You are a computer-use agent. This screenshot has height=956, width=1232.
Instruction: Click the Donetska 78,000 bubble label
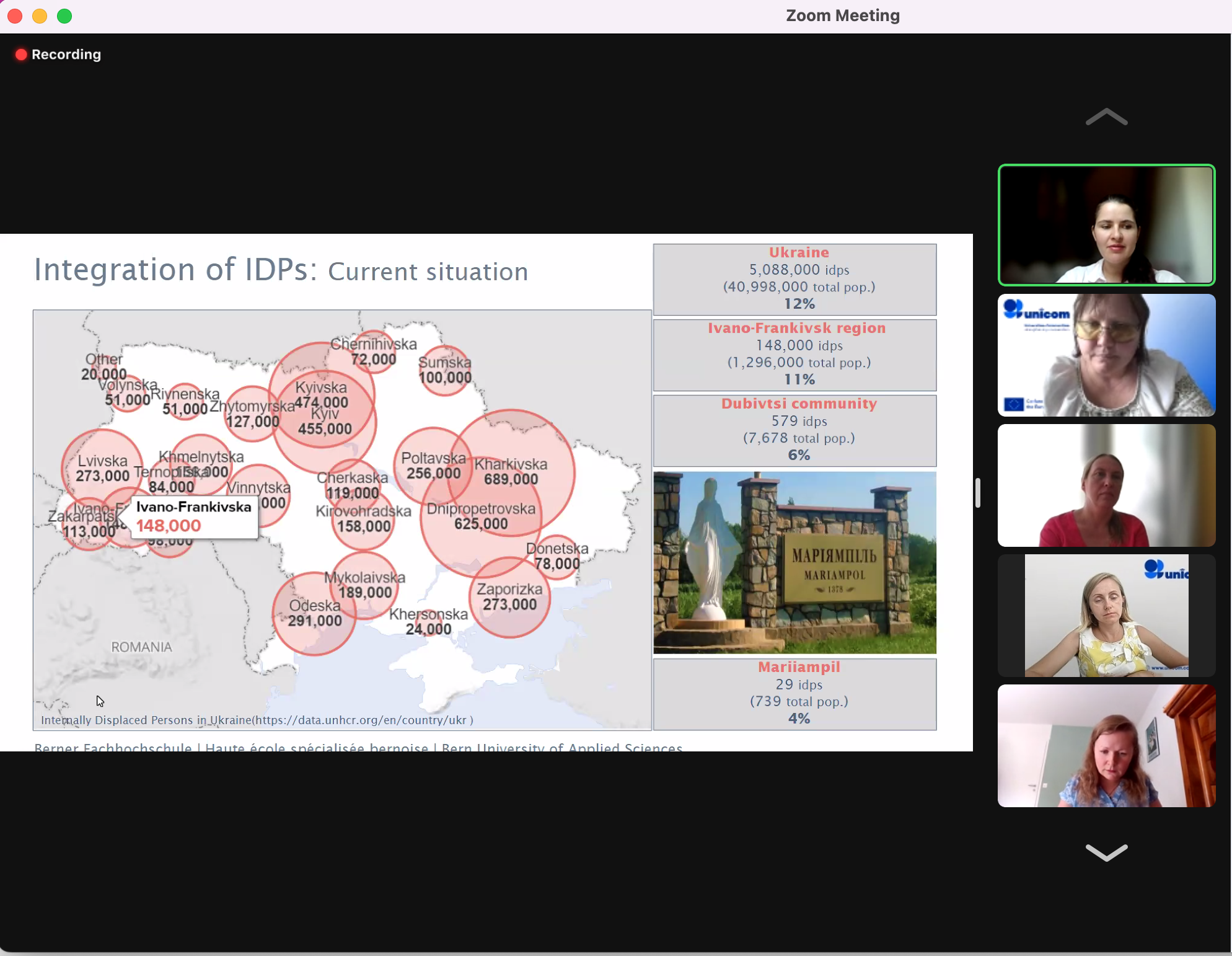click(557, 556)
